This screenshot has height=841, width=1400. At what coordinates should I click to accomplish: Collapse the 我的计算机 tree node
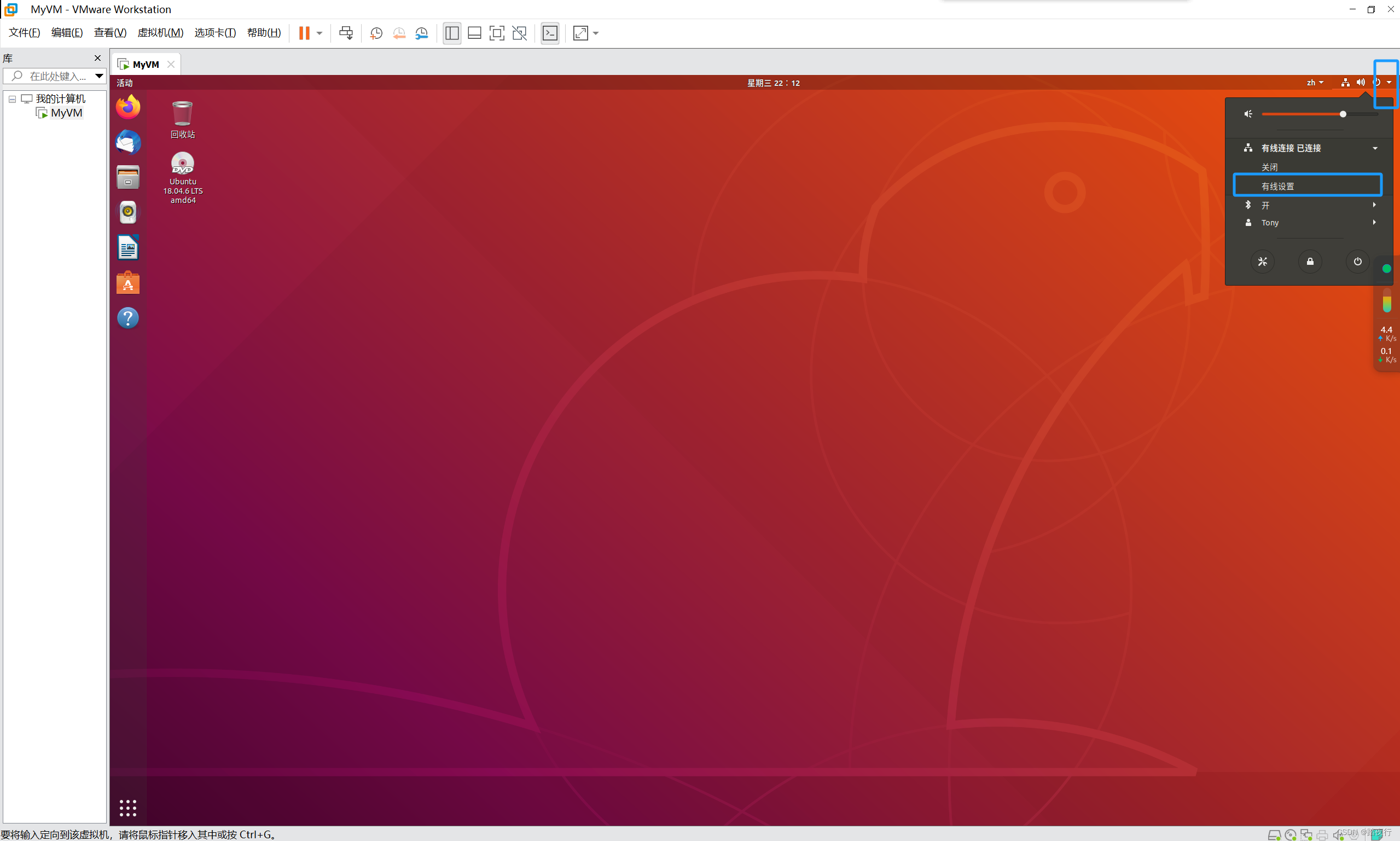(12, 99)
